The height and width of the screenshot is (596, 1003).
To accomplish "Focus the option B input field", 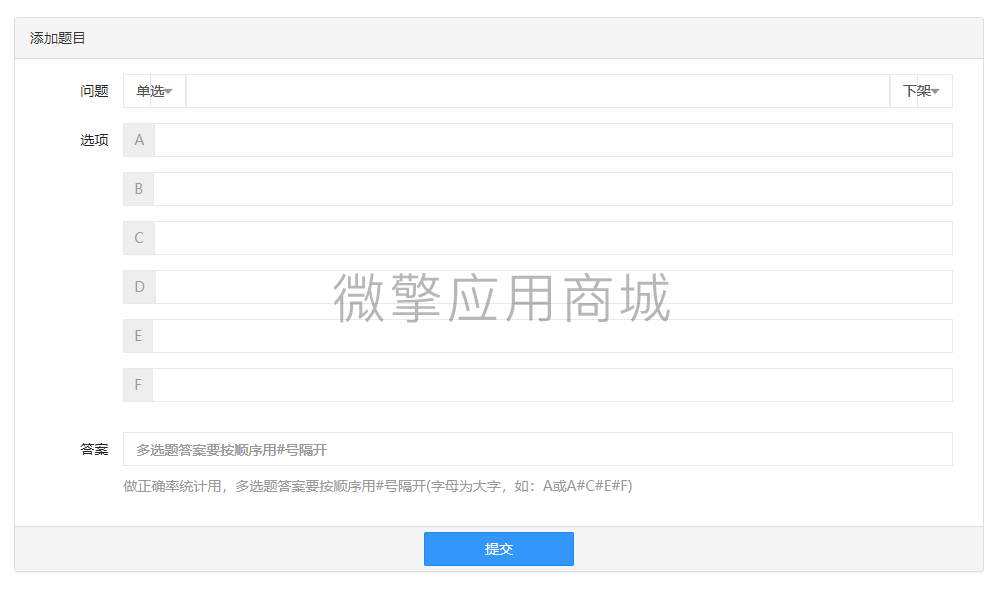I will tap(553, 189).
